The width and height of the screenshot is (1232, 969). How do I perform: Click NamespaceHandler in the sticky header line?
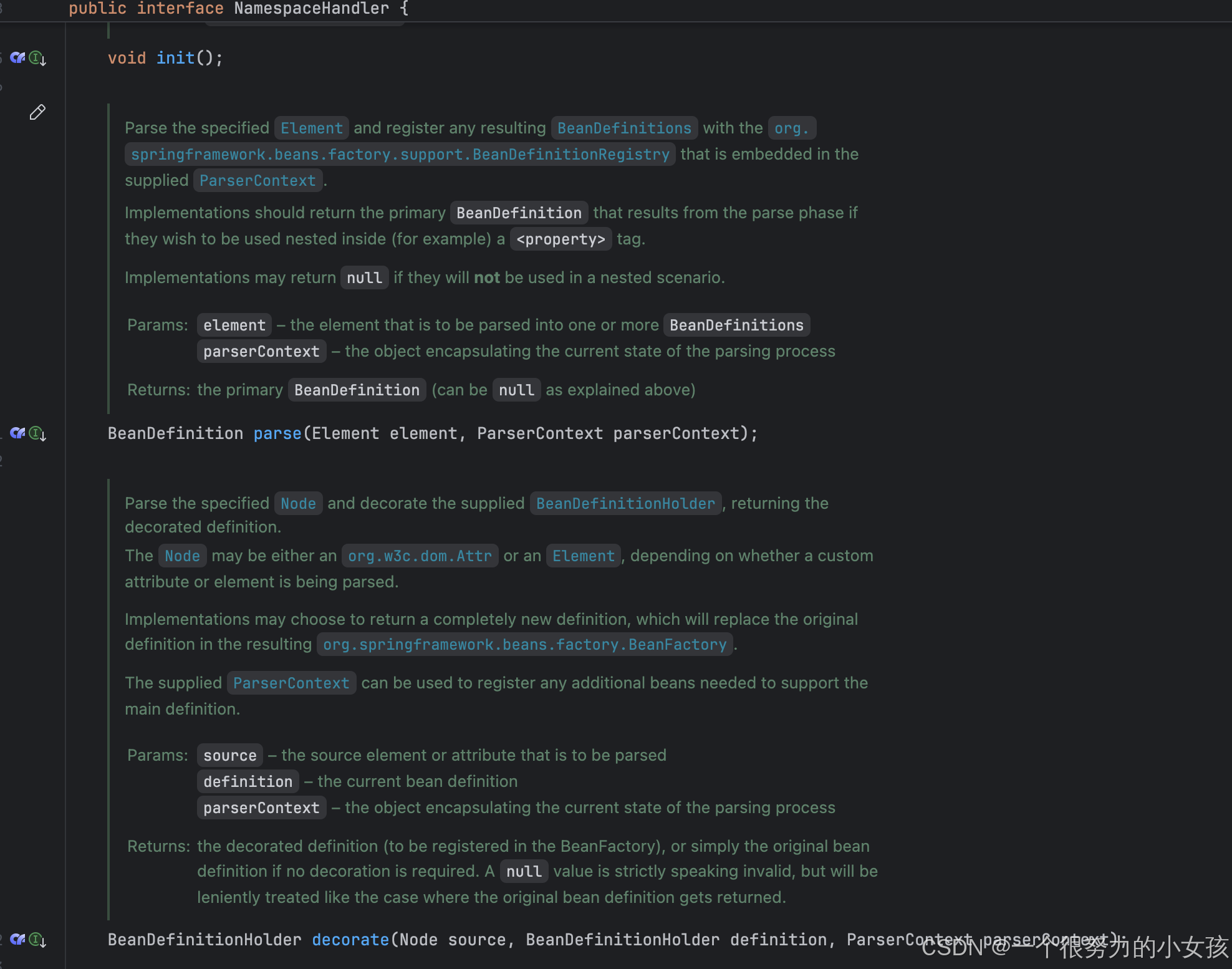click(311, 9)
